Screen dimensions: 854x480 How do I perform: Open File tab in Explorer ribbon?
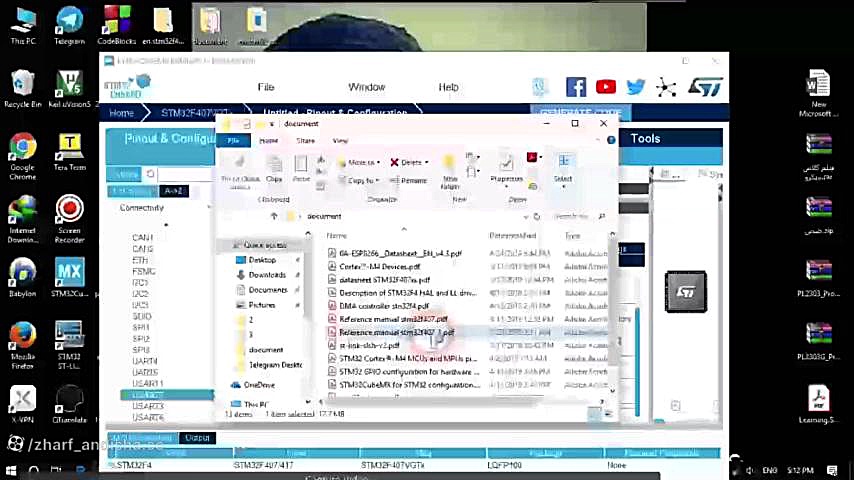(x=234, y=141)
